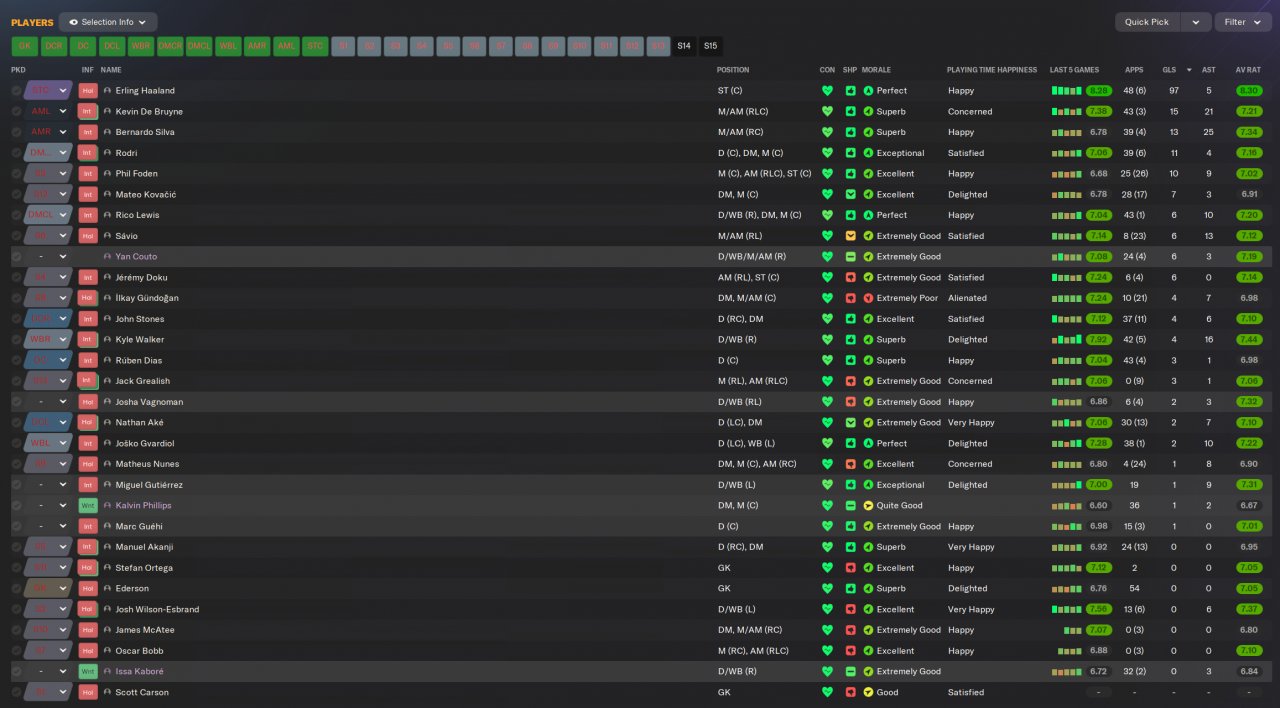Toggle the picked checkmark for Marc Guéhi
The image size is (1280, 708).
coord(16,526)
